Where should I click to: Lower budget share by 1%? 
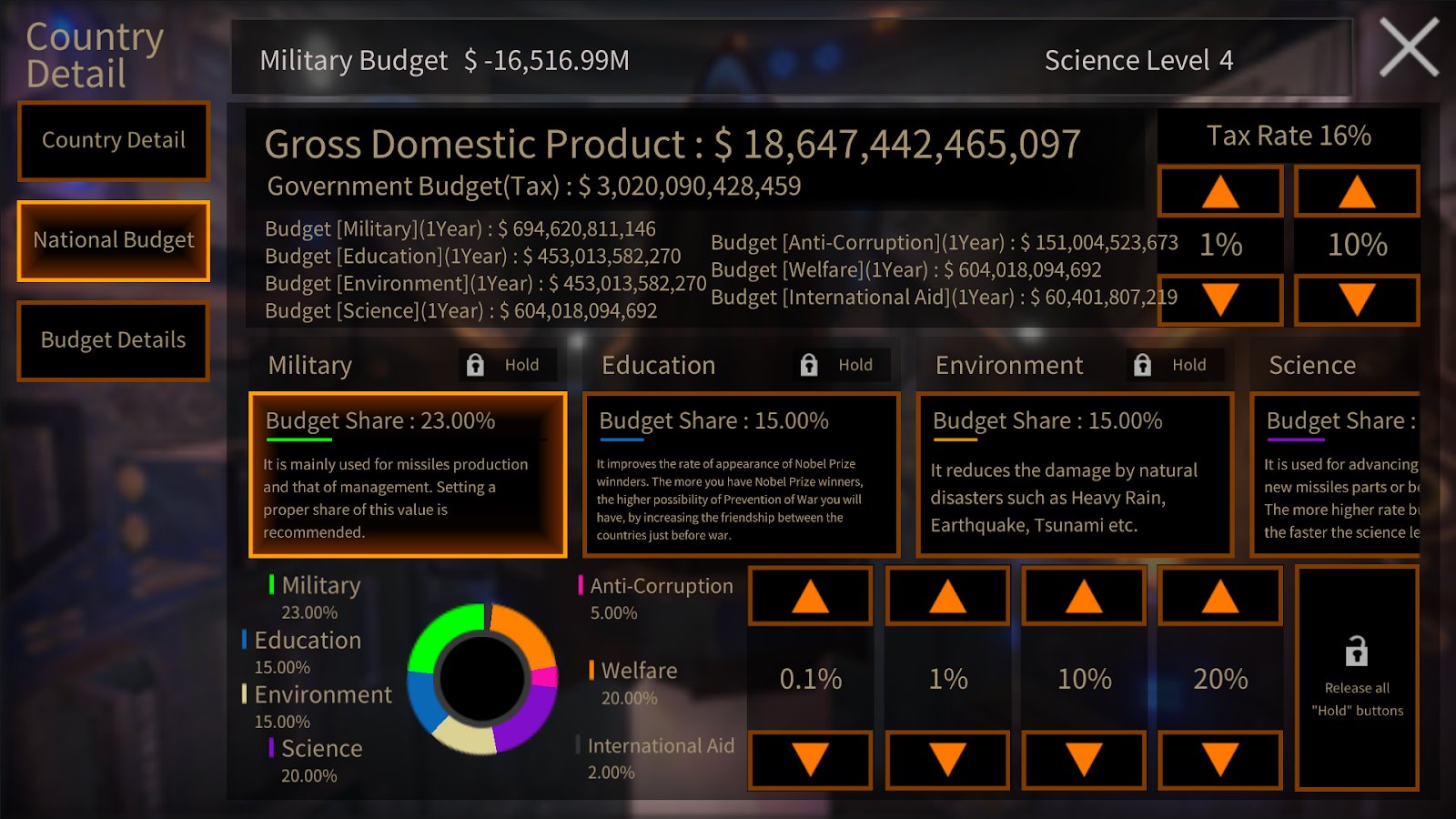pos(947,759)
